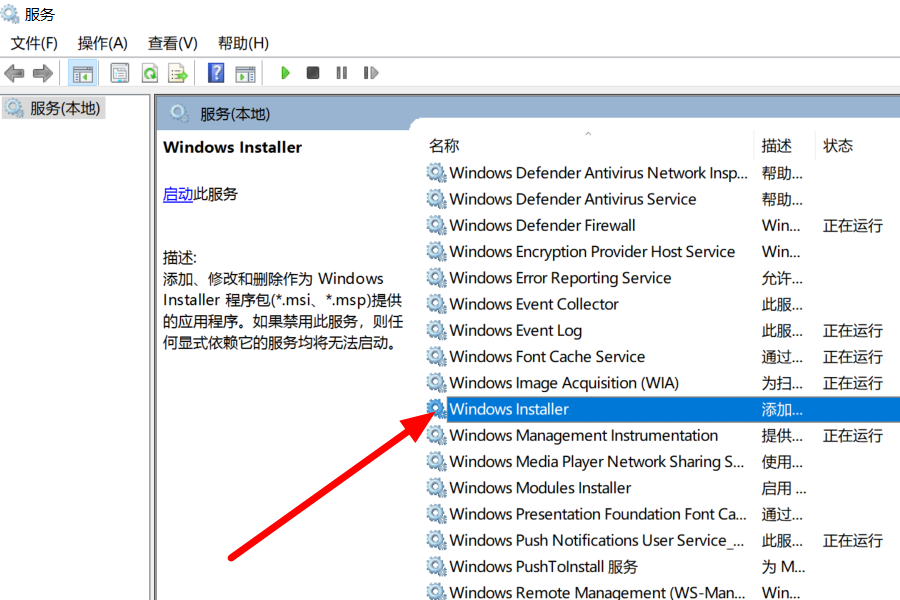The width and height of the screenshot is (900, 600).
Task: Select 服务(本地) in the left tree
Action: pyautogui.click(x=65, y=108)
